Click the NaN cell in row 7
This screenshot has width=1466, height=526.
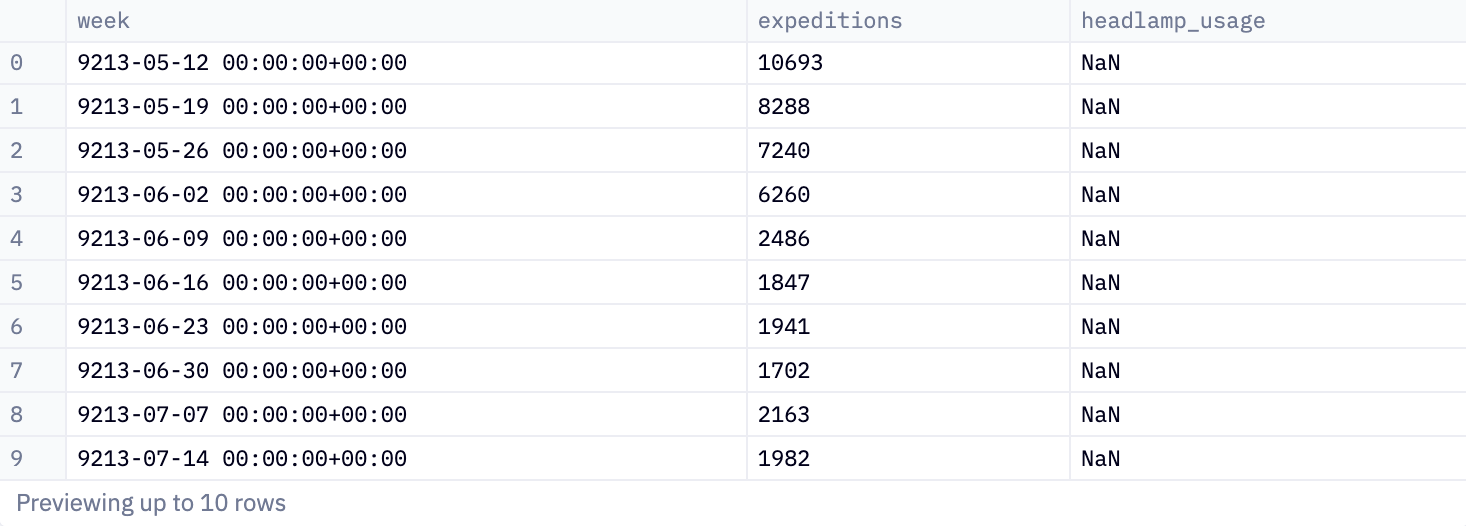[1100, 371]
